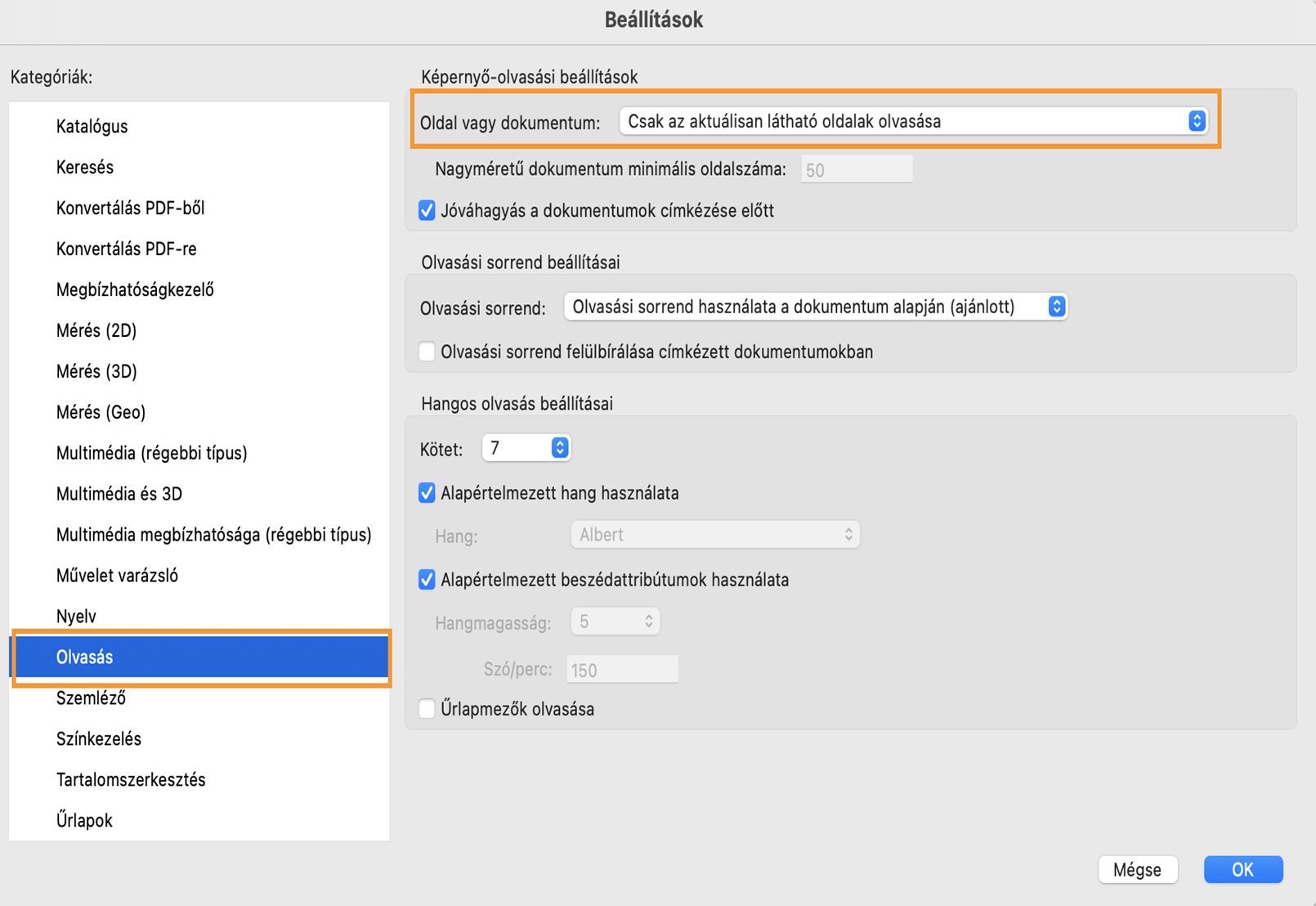Uncheck Alapértelmezett hang használata
Image resolution: width=1316 pixels, height=906 pixels.
(427, 493)
